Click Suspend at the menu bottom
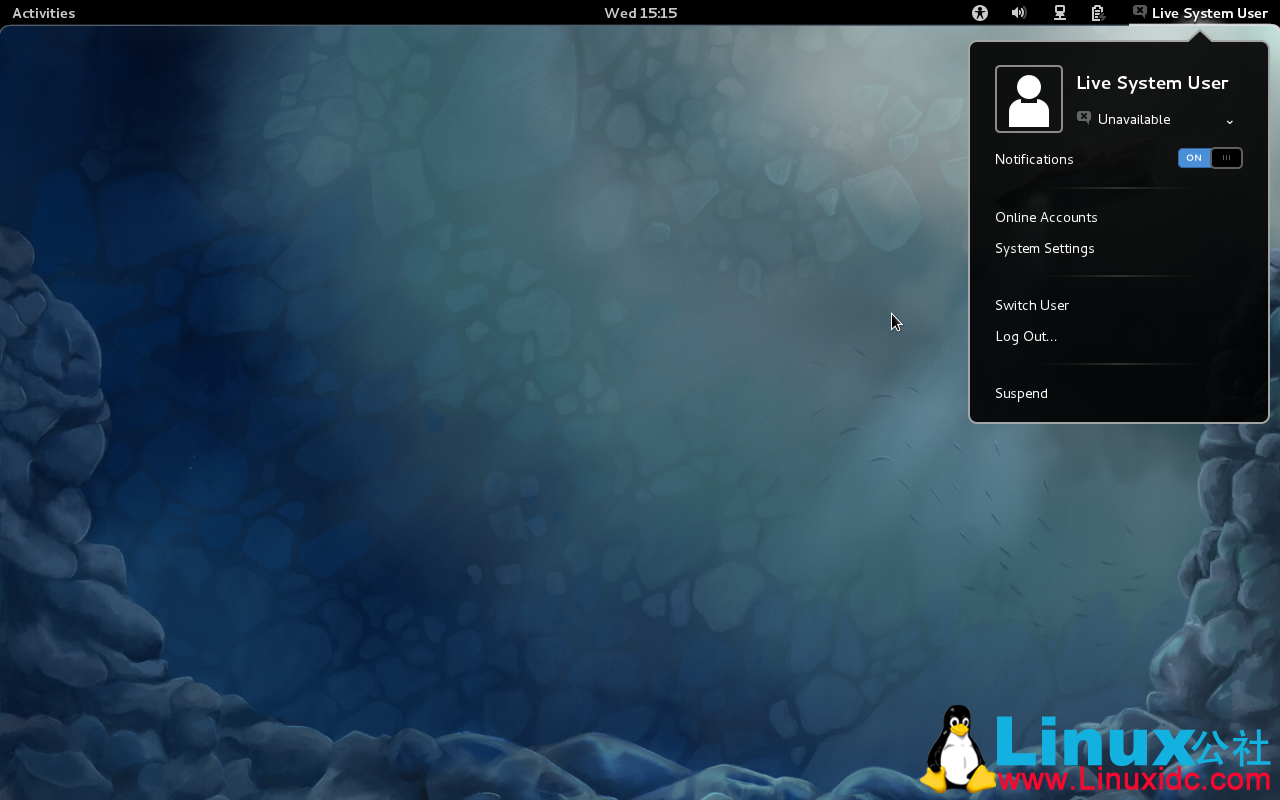Screen dimensions: 1280x800 pos(1021,393)
